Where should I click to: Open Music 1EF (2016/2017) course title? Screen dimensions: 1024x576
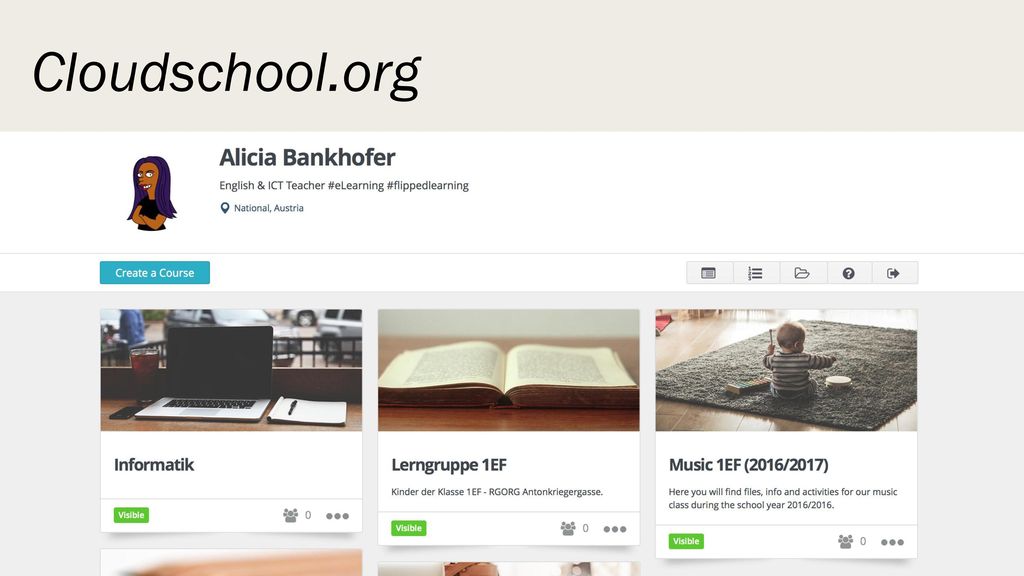pos(748,465)
